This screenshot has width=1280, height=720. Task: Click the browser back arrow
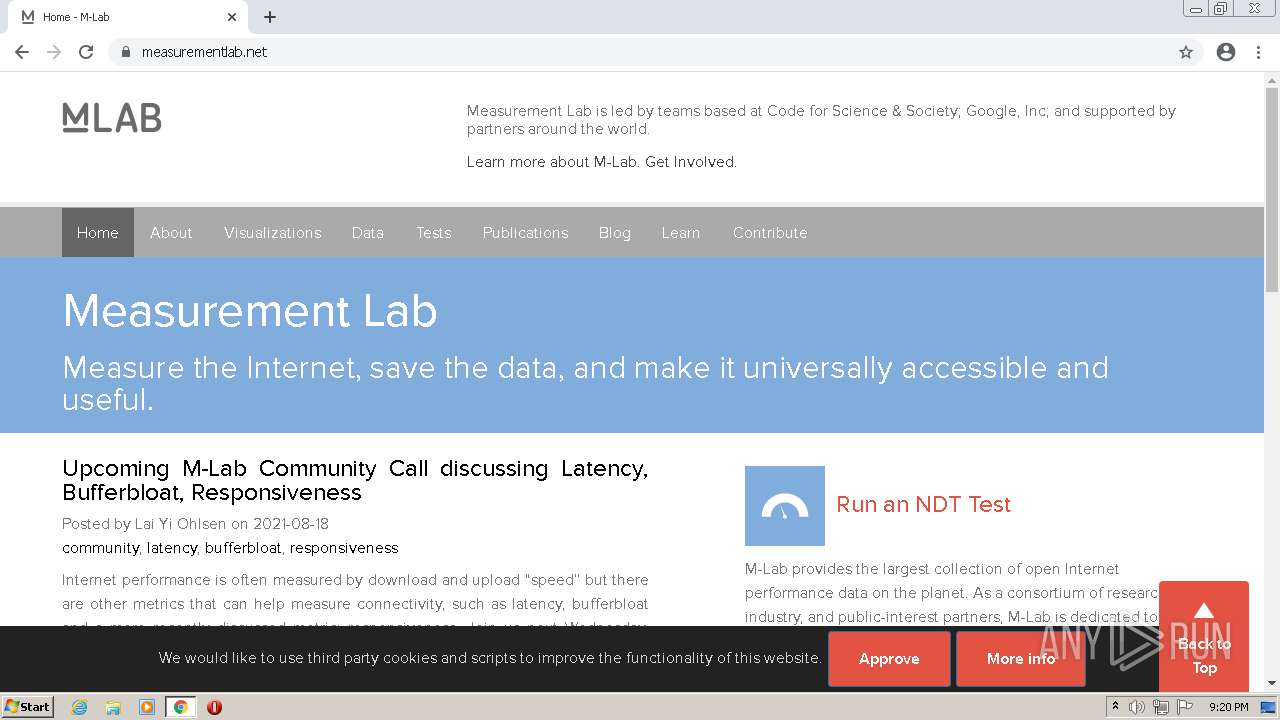(22, 52)
